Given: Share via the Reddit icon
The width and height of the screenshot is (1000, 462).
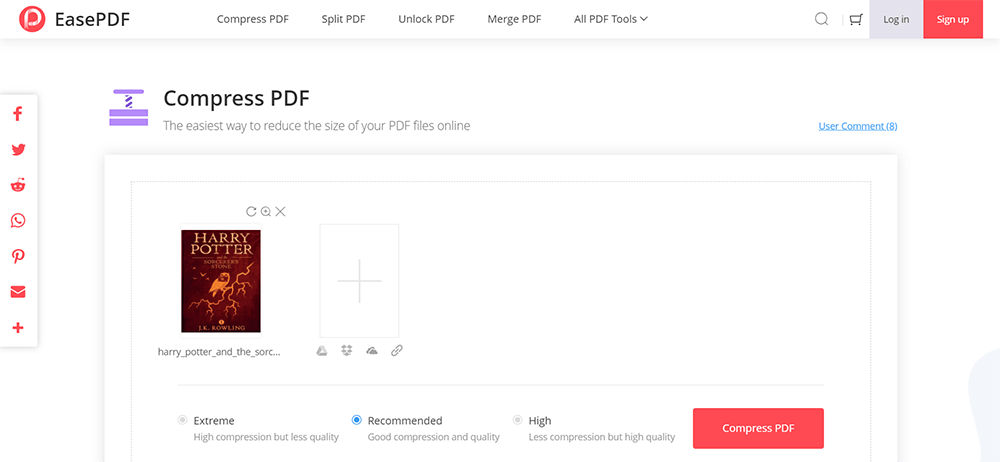Looking at the screenshot, I should pos(18,185).
